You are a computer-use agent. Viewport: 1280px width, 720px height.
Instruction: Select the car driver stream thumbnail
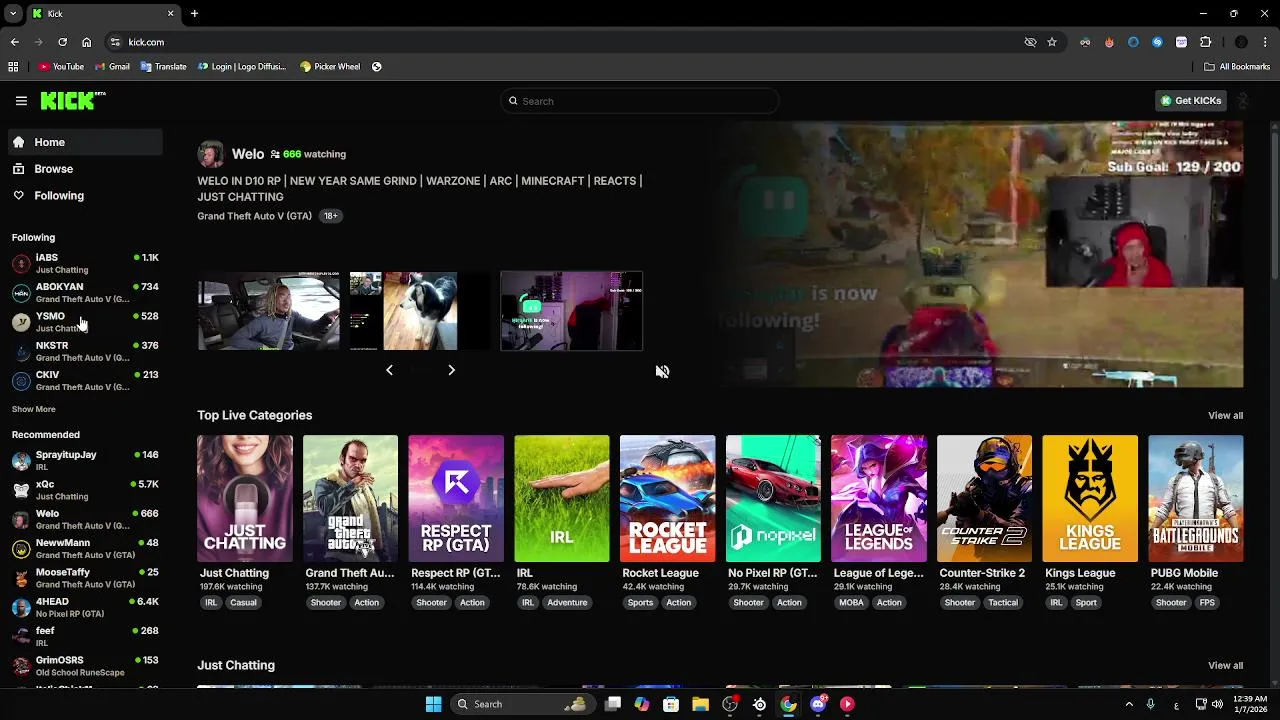268,311
